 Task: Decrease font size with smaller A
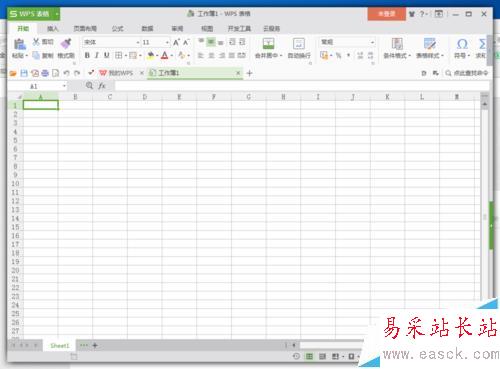186,42
